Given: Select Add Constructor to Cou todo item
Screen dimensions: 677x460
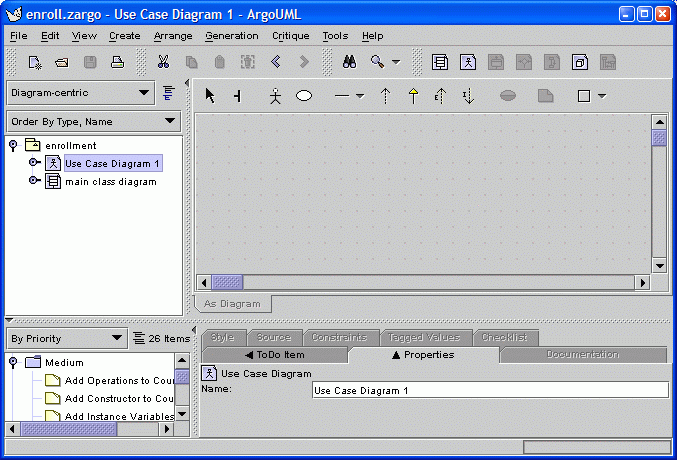Looking at the screenshot, I should click(119, 399).
